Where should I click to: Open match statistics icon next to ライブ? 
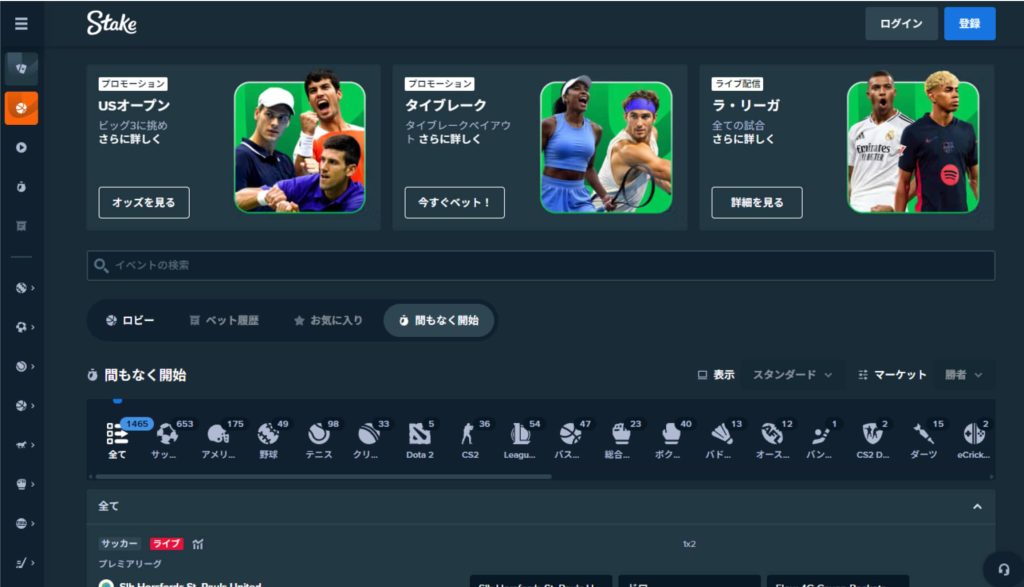tap(198, 543)
